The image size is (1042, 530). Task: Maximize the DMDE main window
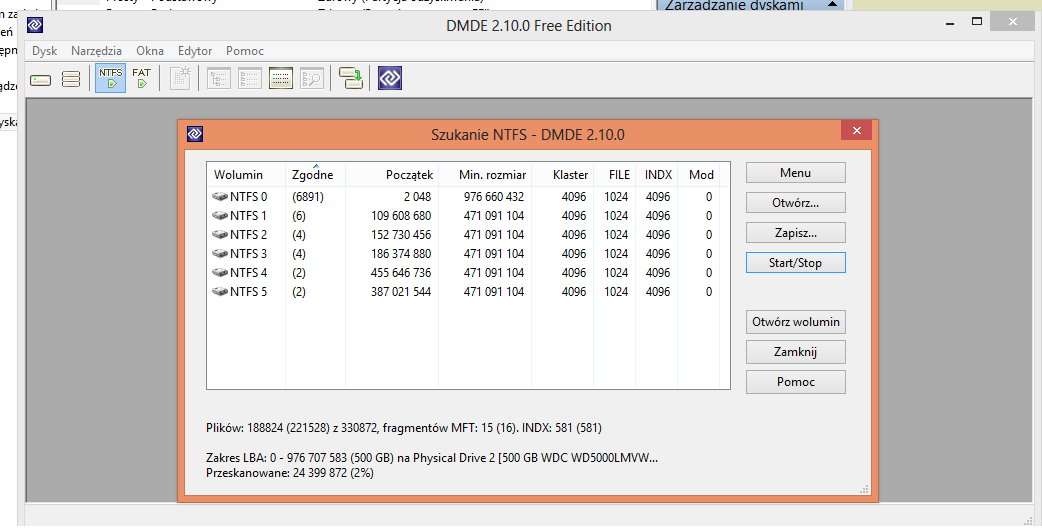[x=977, y=21]
